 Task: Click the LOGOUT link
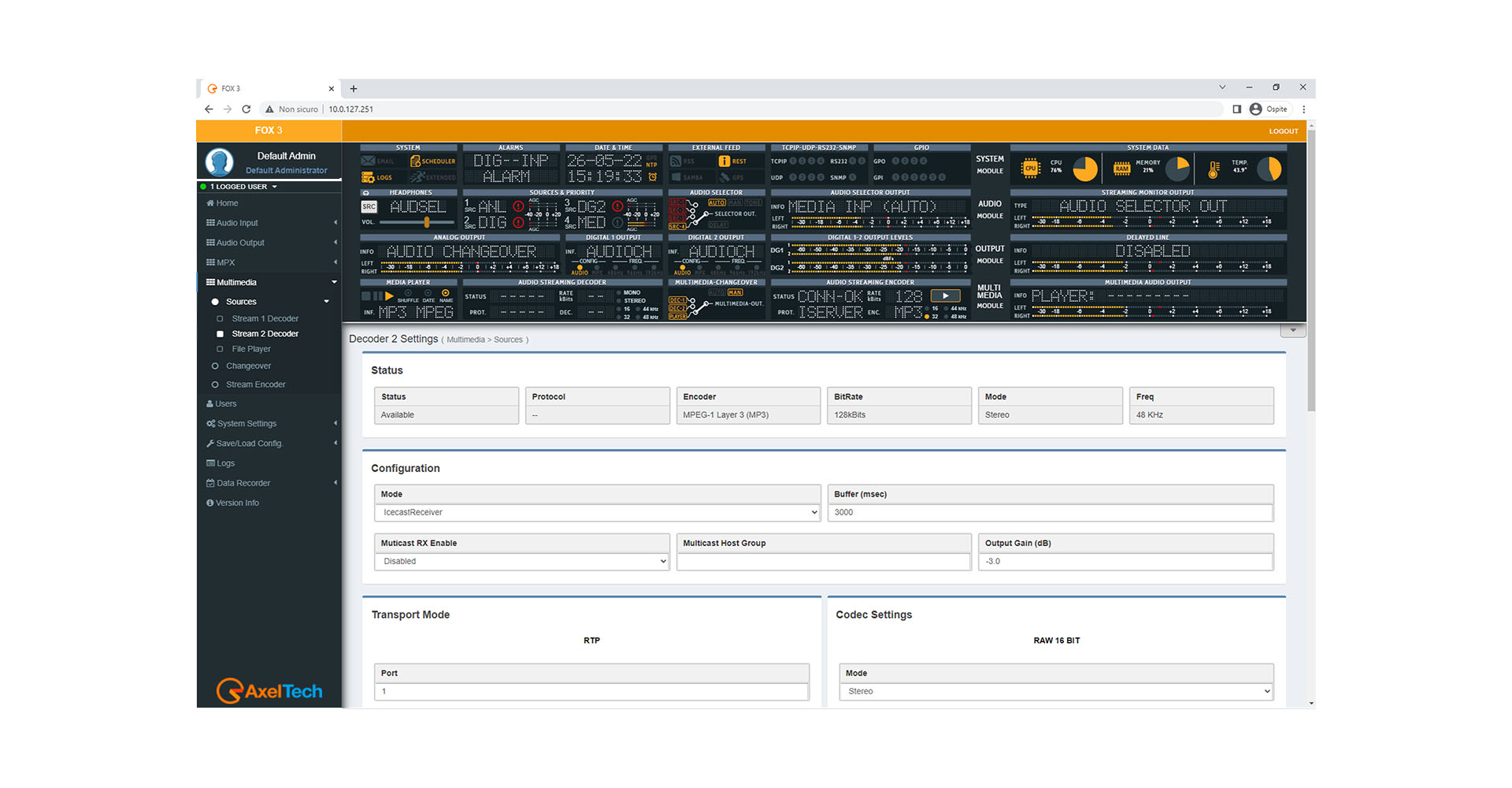tap(1283, 132)
